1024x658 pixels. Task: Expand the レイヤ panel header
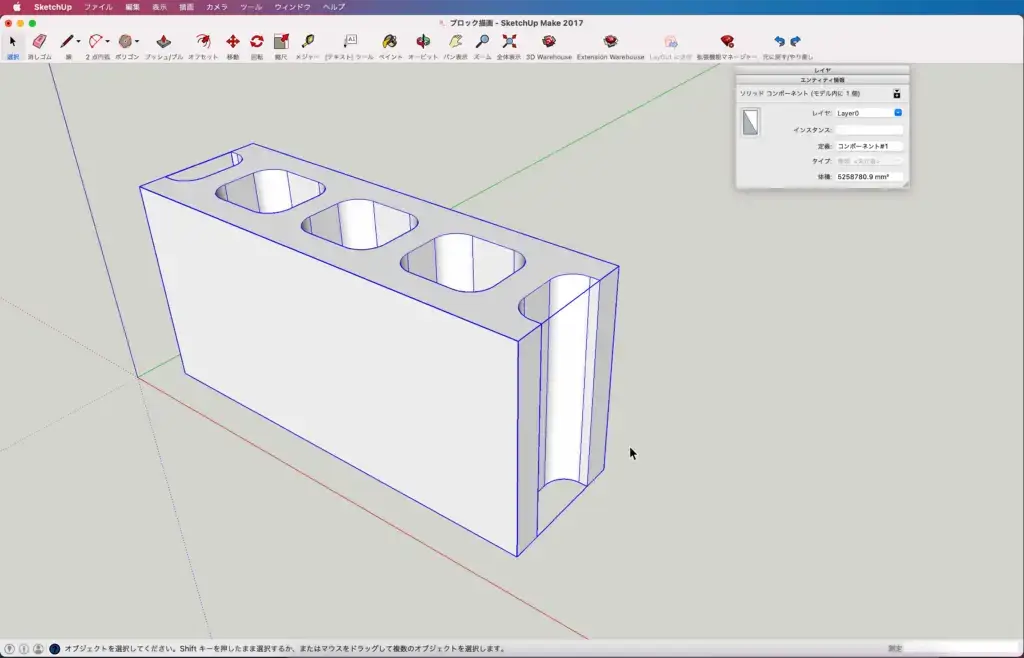point(822,70)
